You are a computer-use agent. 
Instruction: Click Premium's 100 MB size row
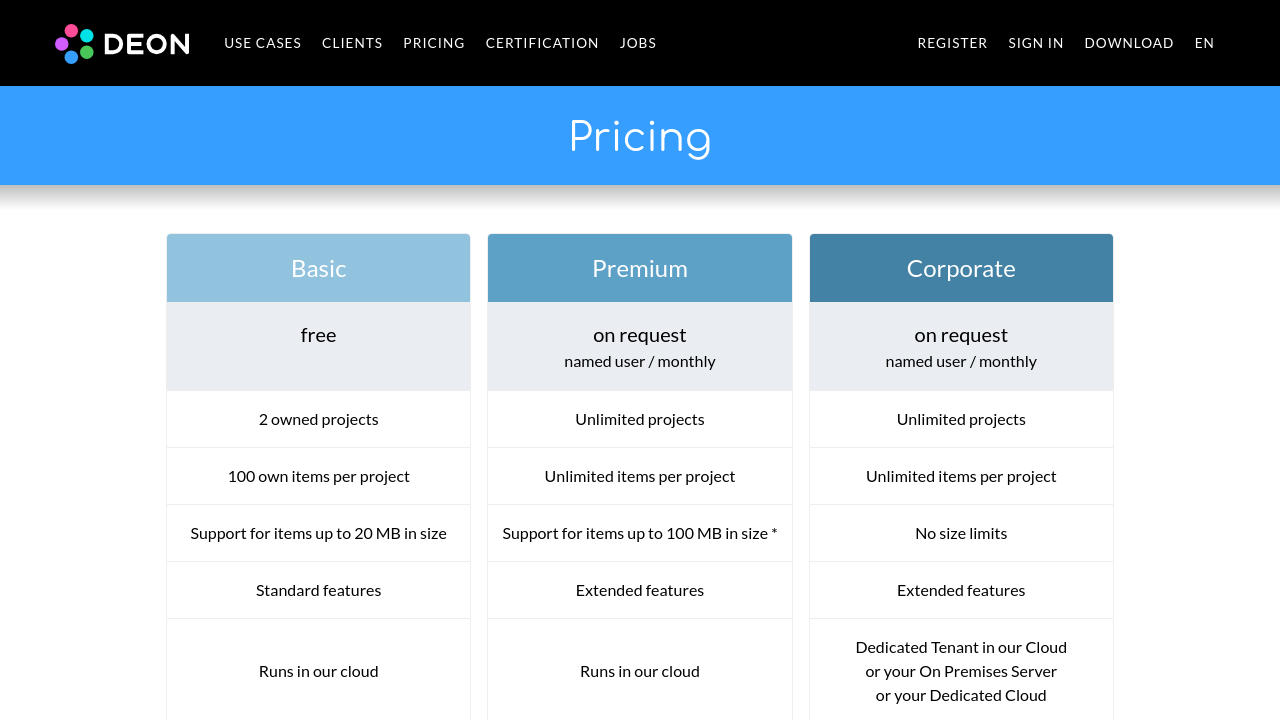point(640,533)
